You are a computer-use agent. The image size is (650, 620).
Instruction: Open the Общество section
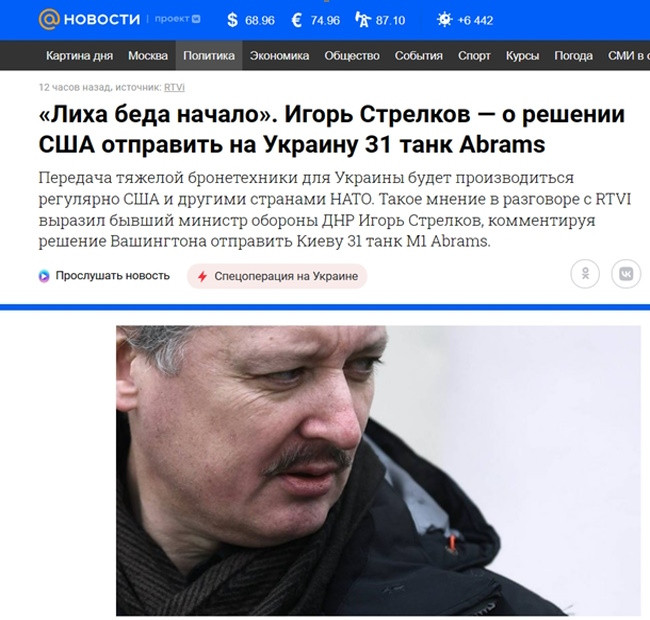coord(352,56)
